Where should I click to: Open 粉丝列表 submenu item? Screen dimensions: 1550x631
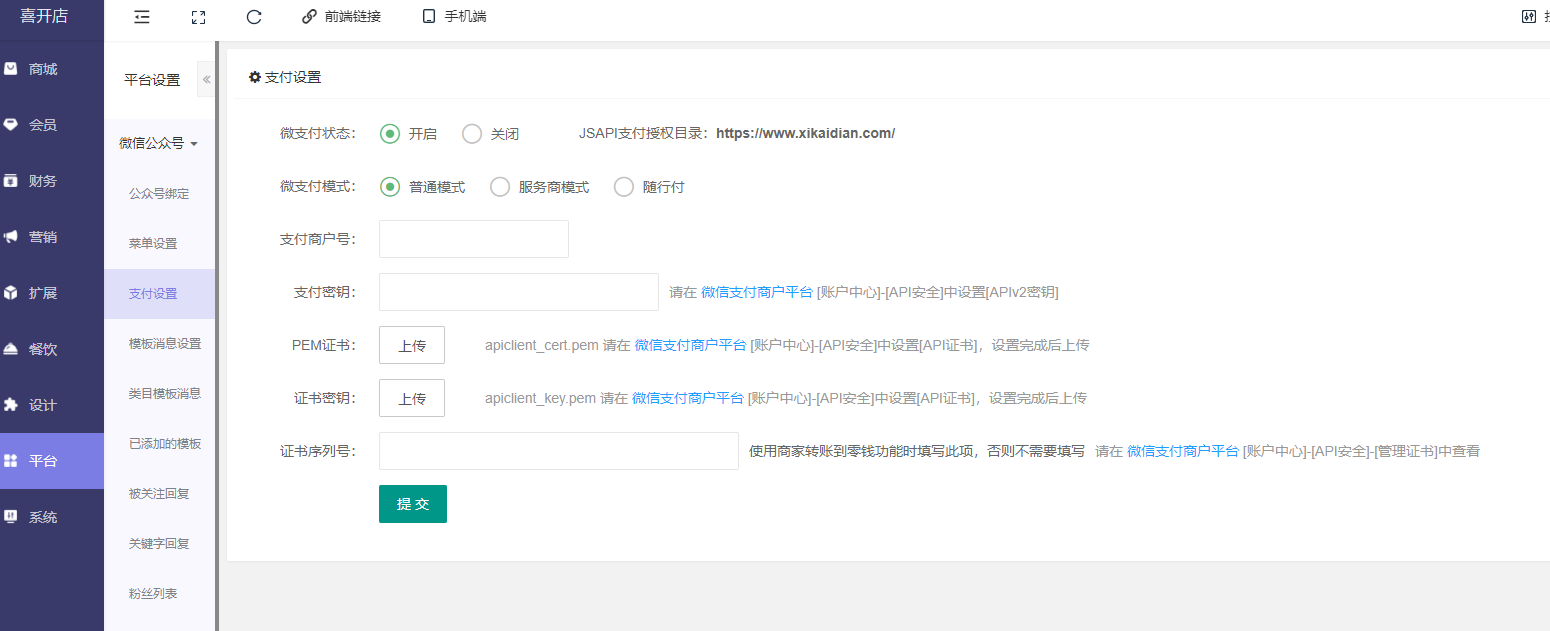pyautogui.click(x=159, y=593)
